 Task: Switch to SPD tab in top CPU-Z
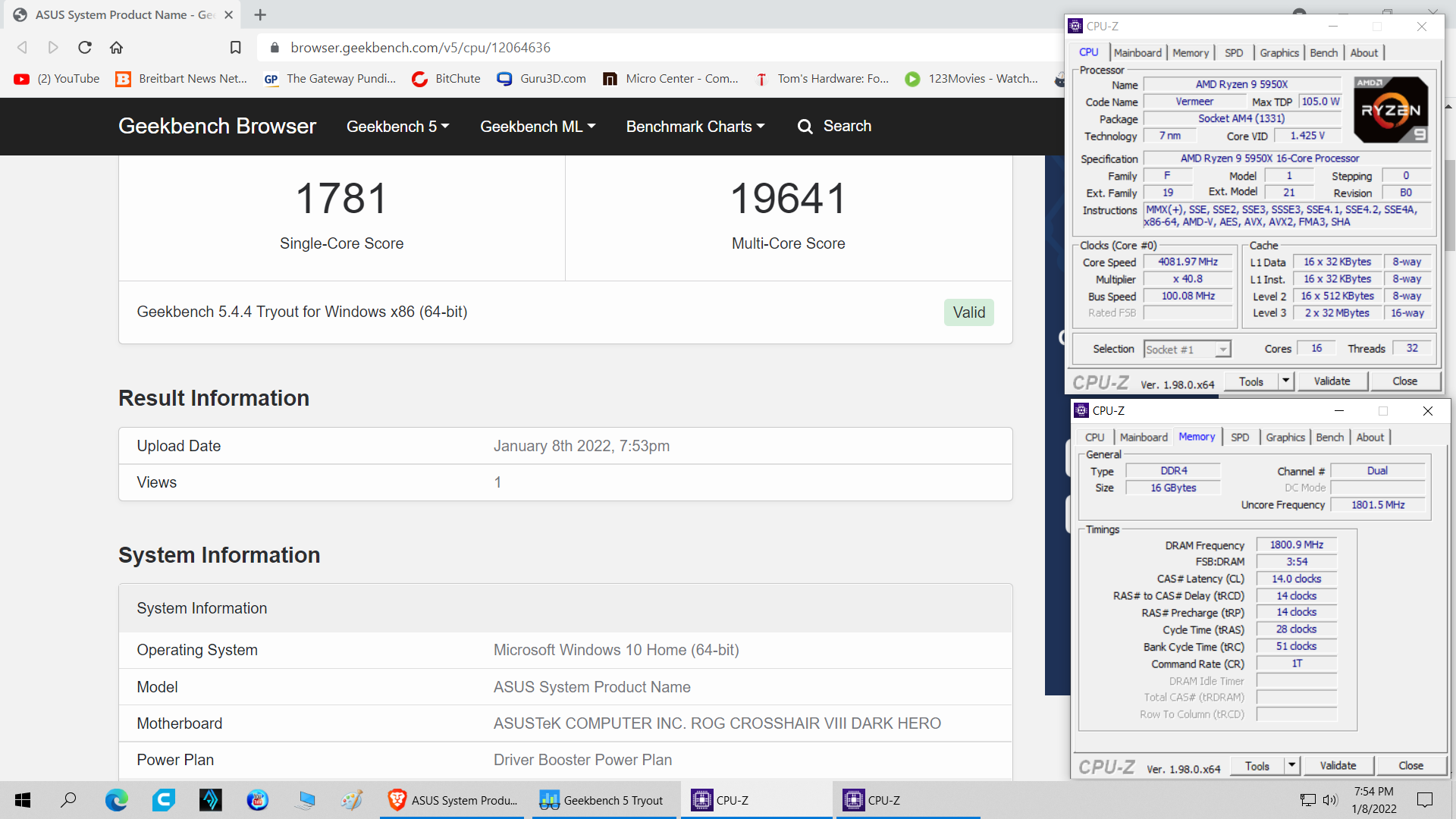[1234, 53]
